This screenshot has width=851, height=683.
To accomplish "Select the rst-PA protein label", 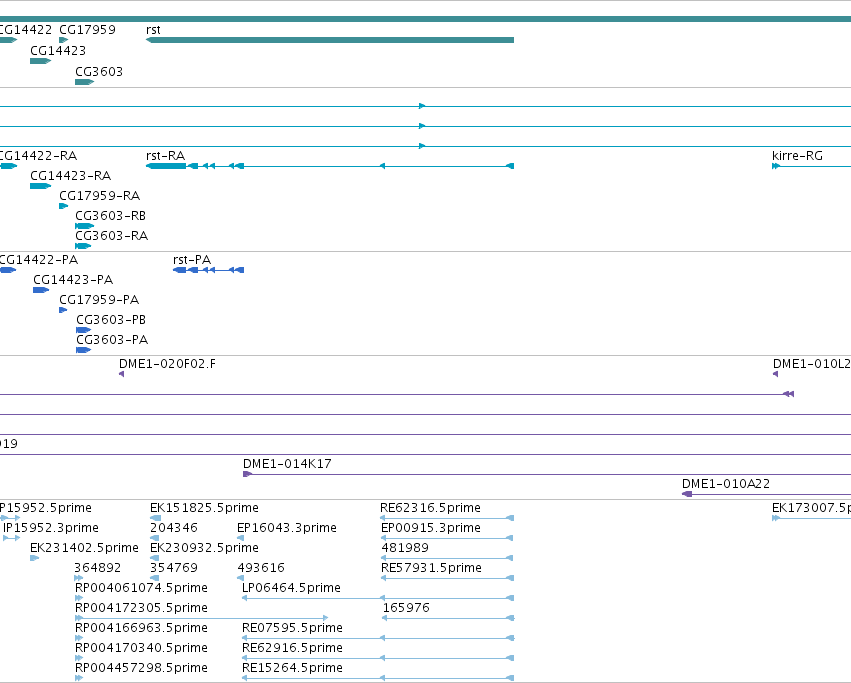I will click(192, 260).
